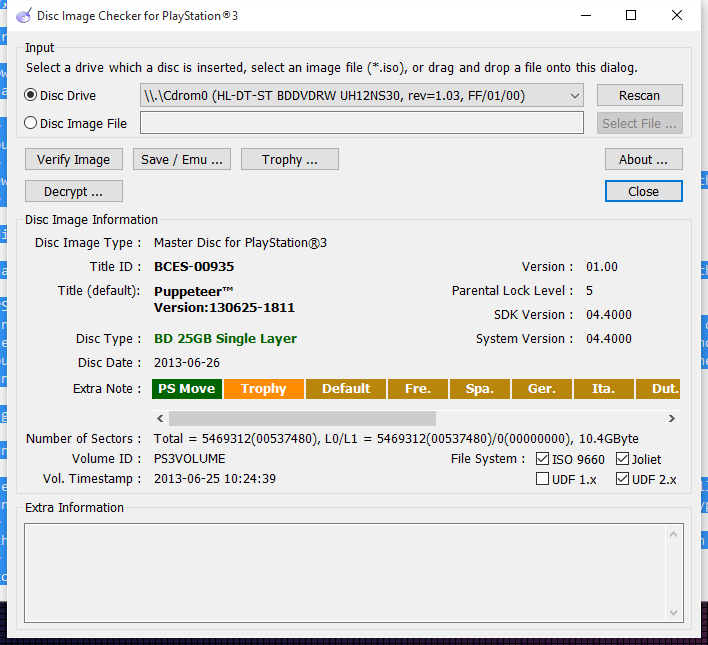Viewport: 708px width, 645px height.
Task: Click the Close button beside Decrypt
Action: 643,192
